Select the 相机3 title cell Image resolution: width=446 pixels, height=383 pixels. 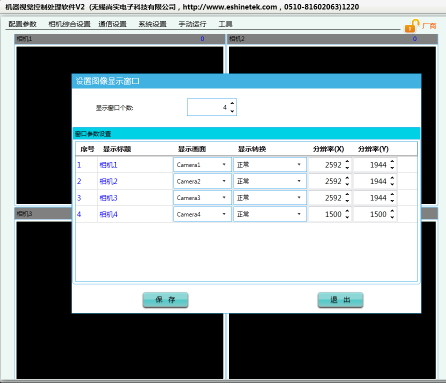click(135, 198)
